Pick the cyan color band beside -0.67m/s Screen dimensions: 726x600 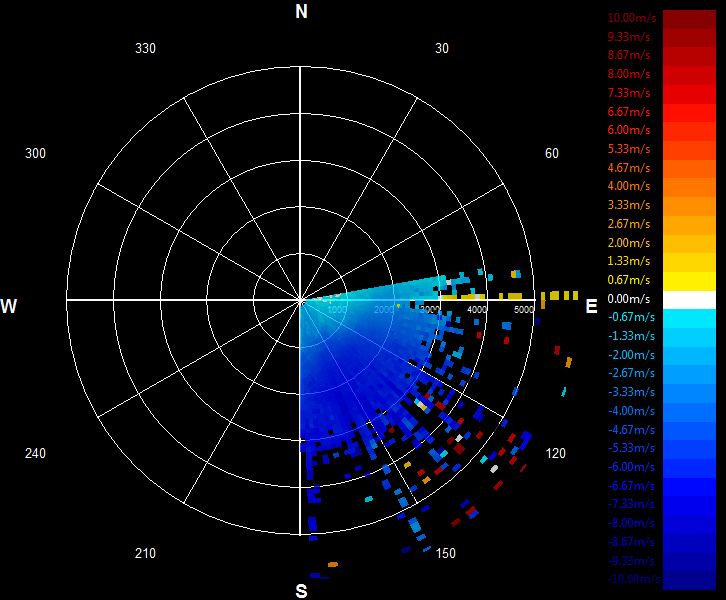point(689,319)
